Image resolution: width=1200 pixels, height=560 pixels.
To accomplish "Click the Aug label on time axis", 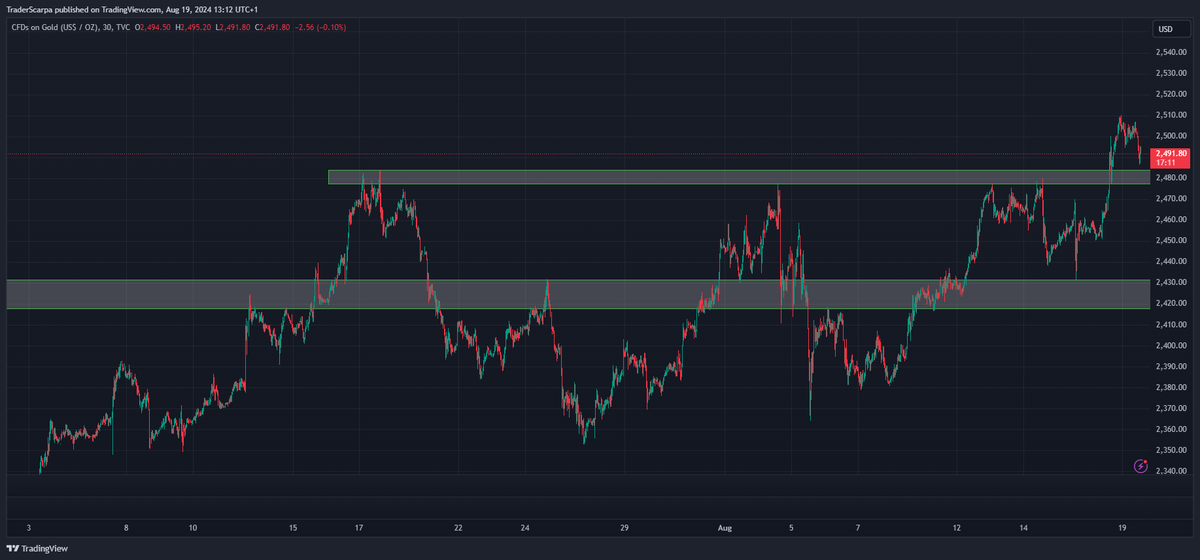I will (x=725, y=526).
